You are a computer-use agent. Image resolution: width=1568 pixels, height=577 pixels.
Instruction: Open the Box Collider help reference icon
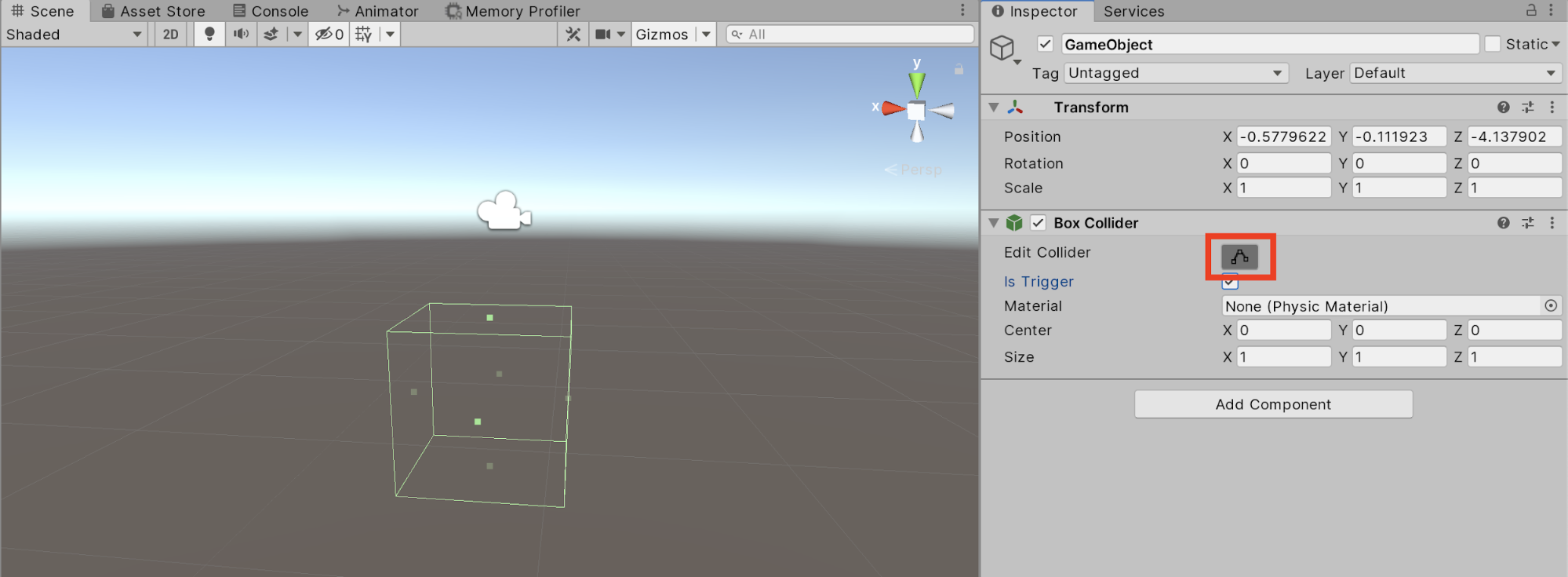1503,223
